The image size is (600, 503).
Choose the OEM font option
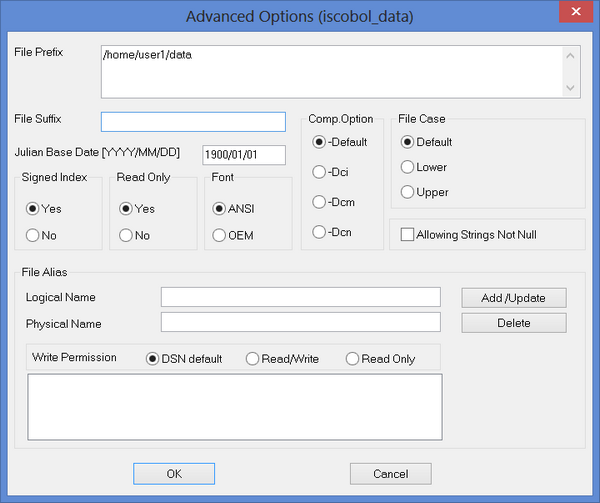(218, 235)
